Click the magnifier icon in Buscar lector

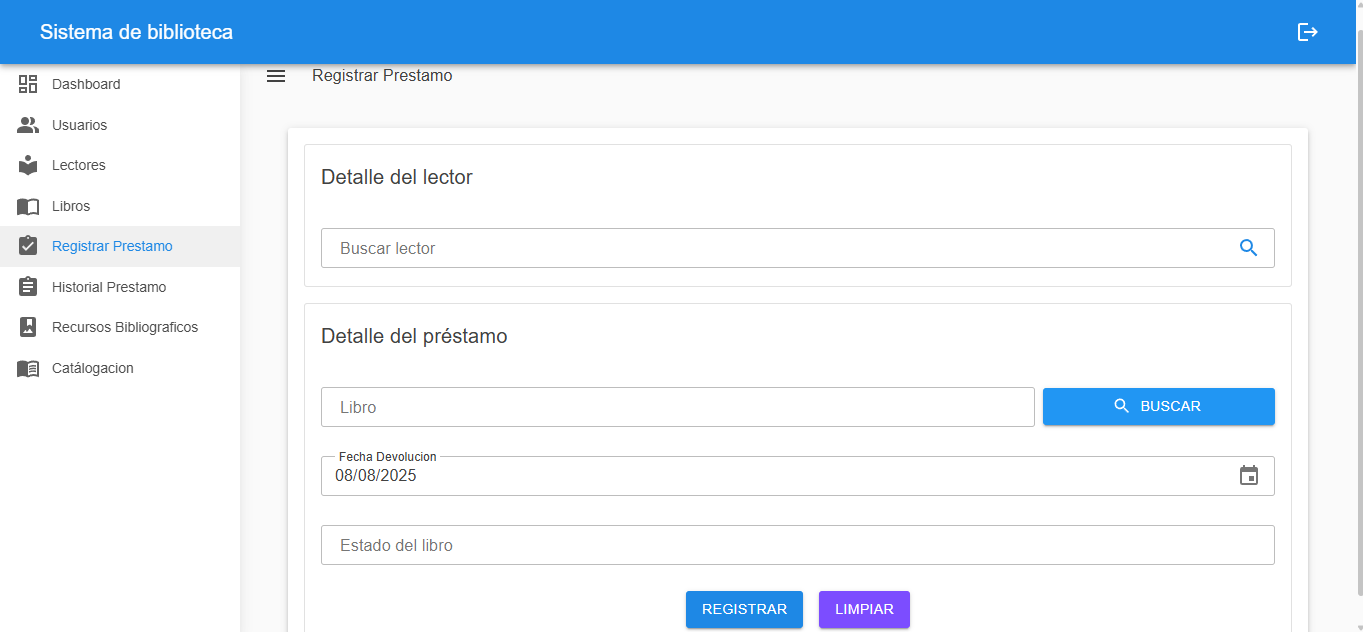[1247, 247]
